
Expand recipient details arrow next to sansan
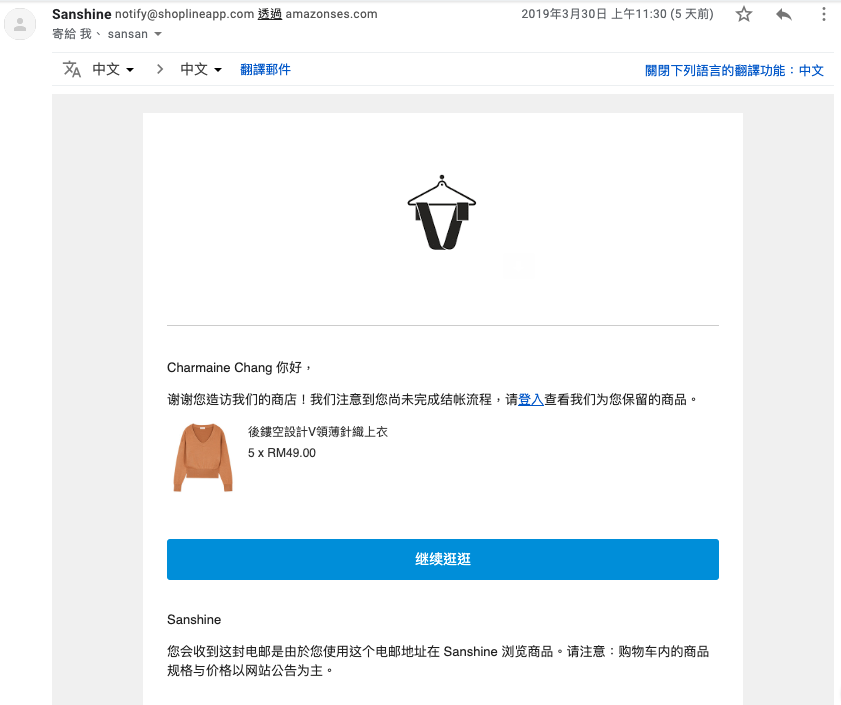click(x=158, y=34)
